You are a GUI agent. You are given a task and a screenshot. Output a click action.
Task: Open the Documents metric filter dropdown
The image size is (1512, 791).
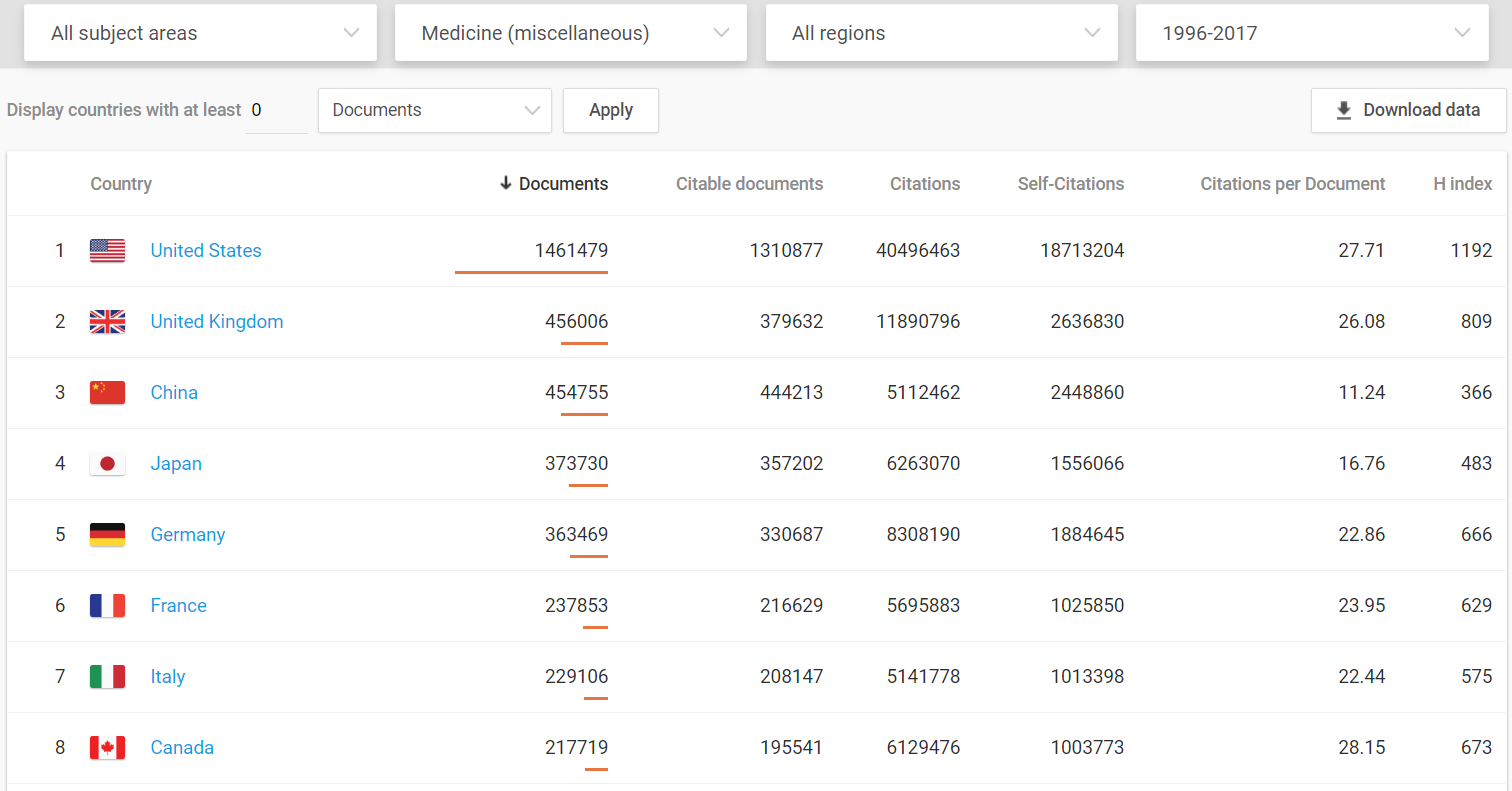click(x=434, y=110)
